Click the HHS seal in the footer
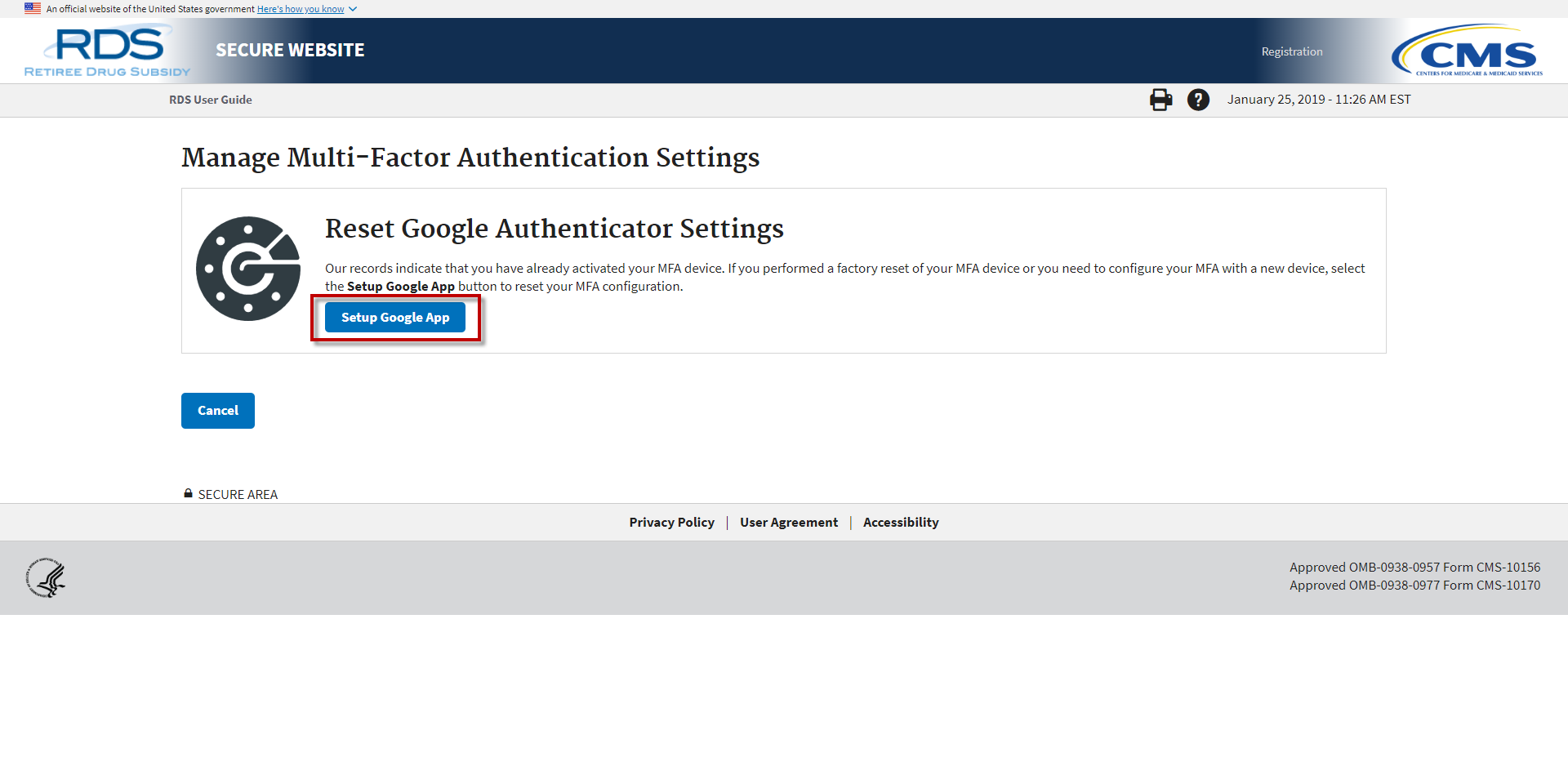Viewport: 1568px width, 766px height. coord(47,577)
